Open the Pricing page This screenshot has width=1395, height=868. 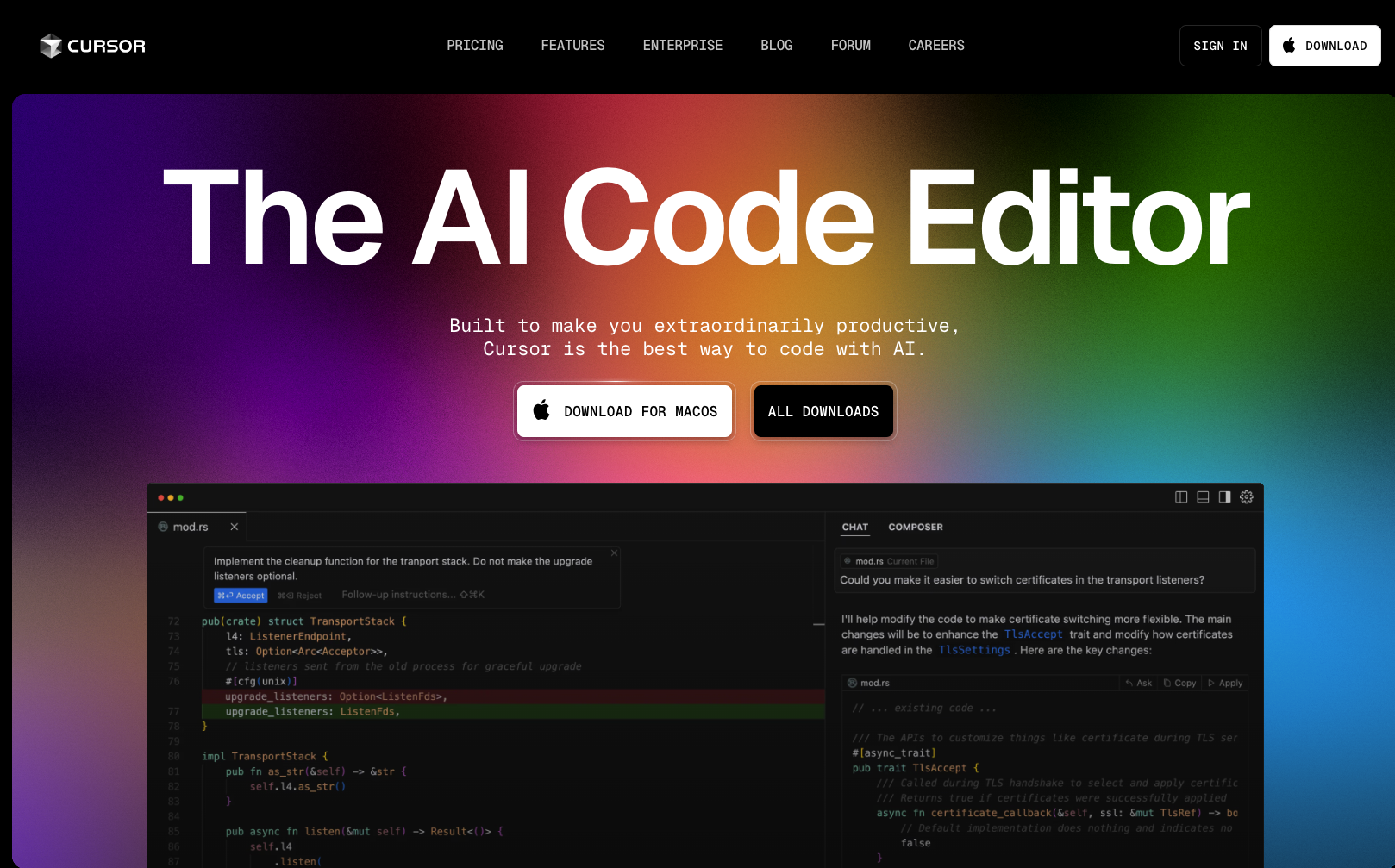point(475,46)
